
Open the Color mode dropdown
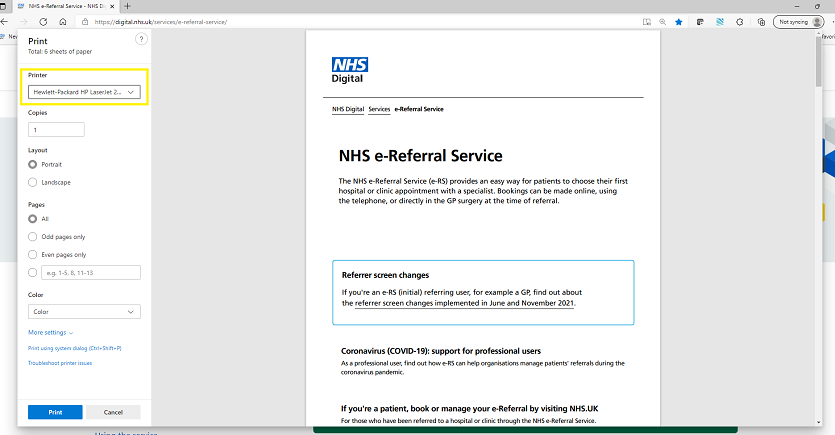[84, 311]
